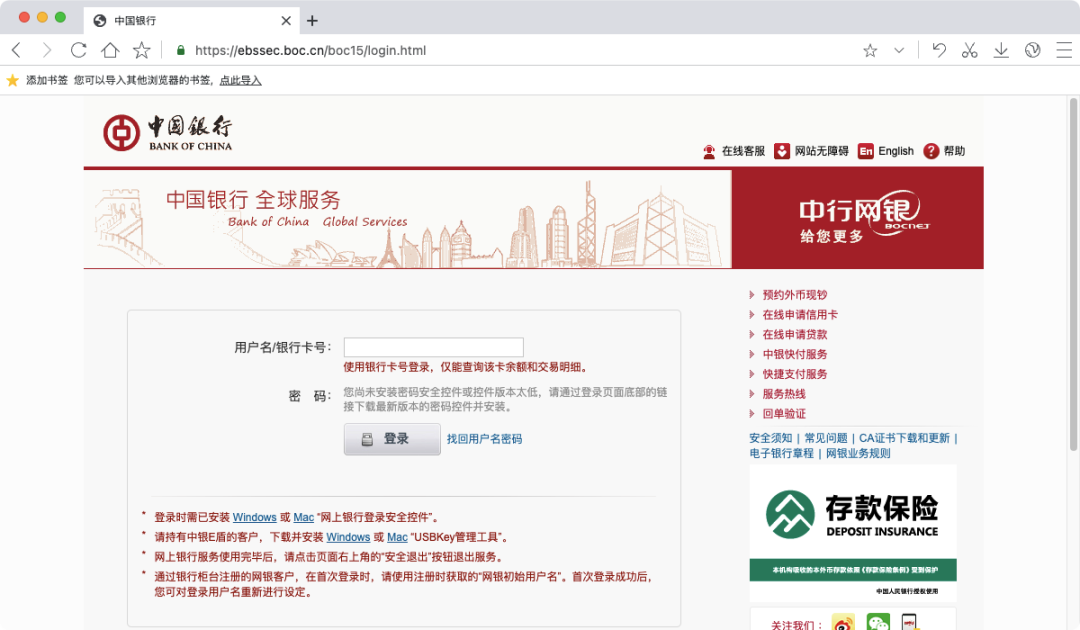The width and height of the screenshot is (1080, 630).
Task: Click the Weibo follow icon
Action: coord(843,622)
